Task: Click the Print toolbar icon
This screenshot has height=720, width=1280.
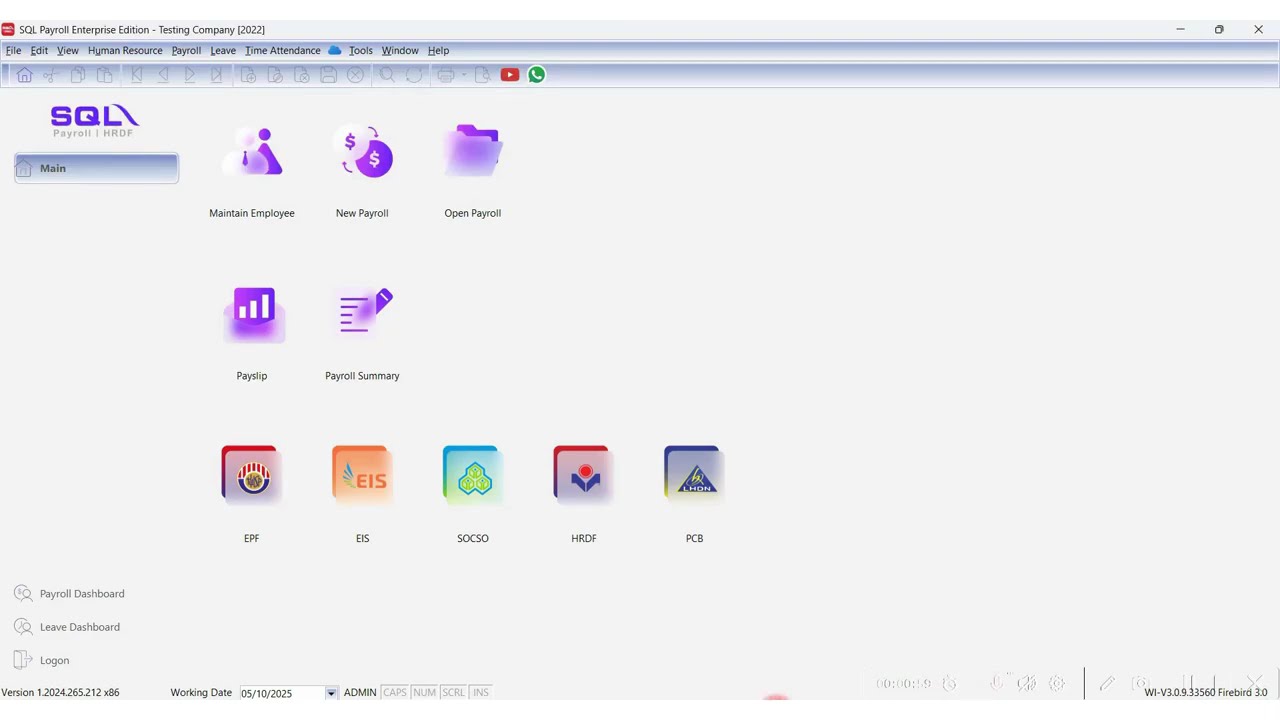Action: point(446,75)
